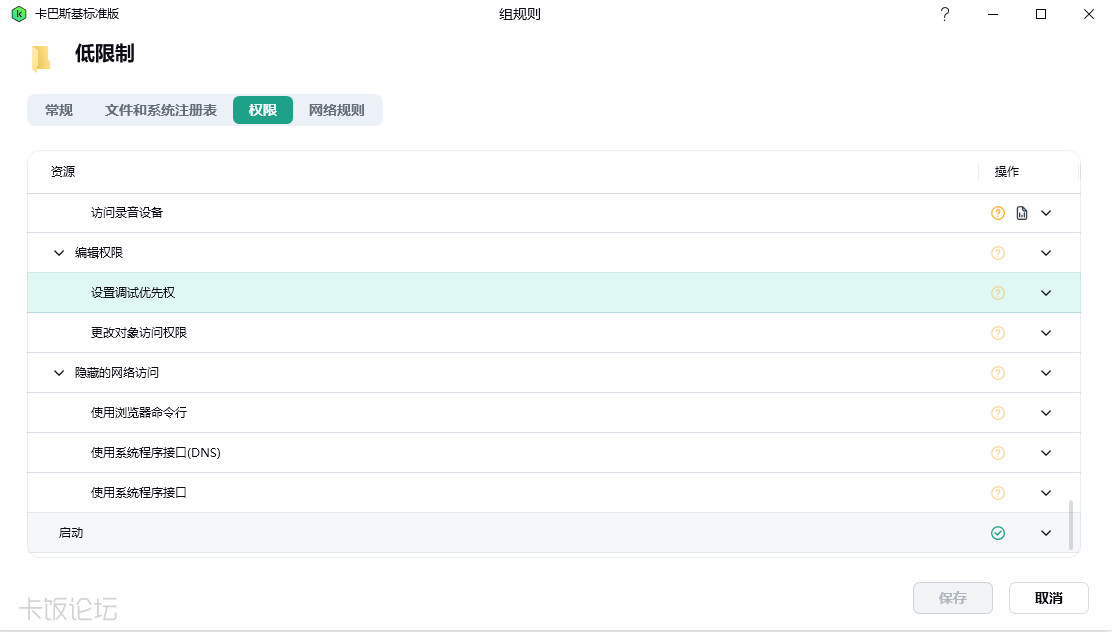Collapse the 隐藏的网络访问 group
This screenshot has width=1112, height=632.
[59, 372]
